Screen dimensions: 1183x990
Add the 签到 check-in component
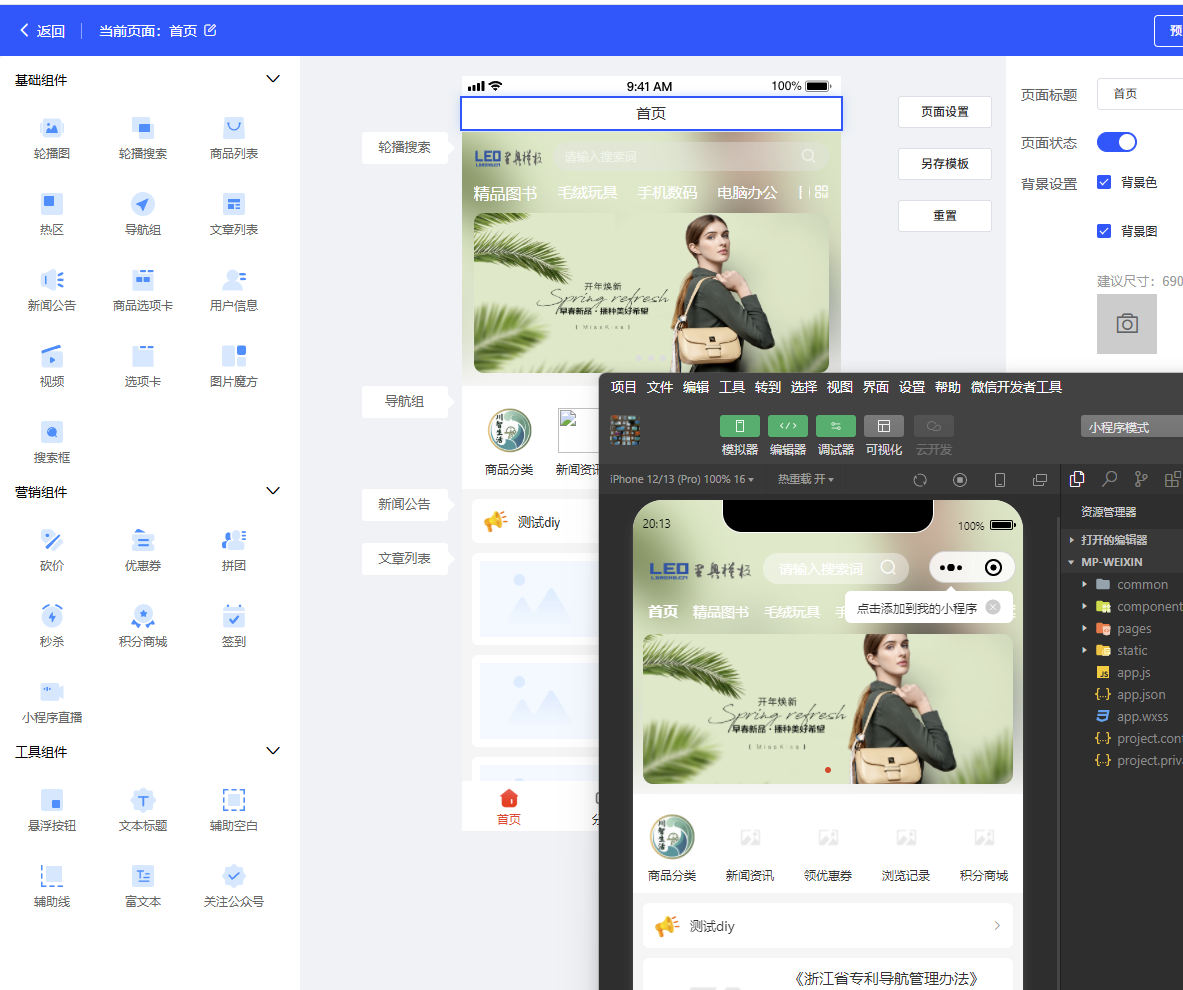click(234, 627)
